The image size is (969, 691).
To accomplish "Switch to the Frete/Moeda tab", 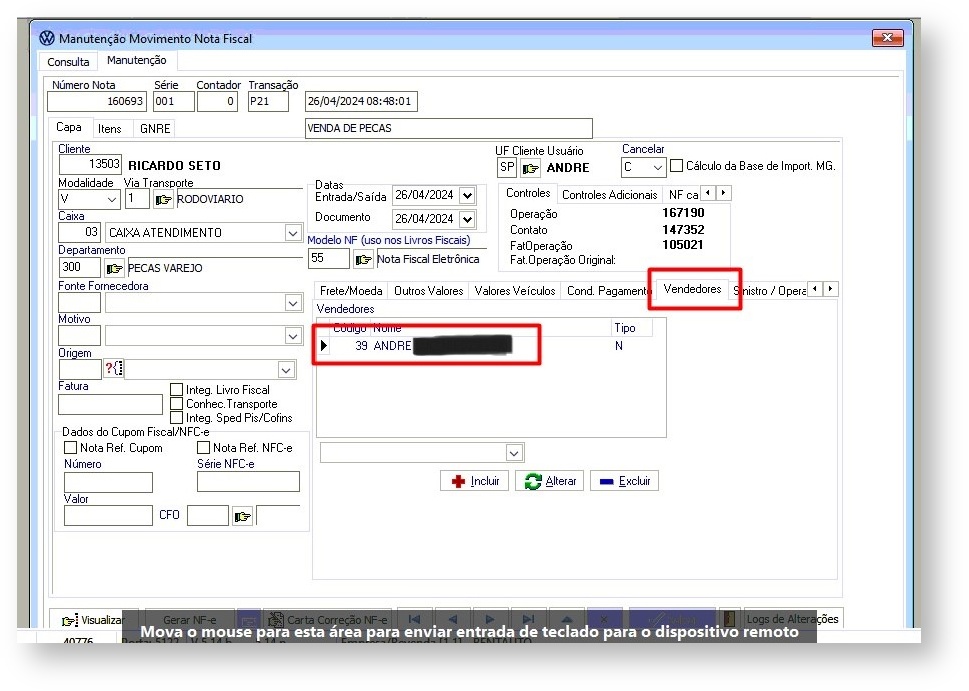I will [351, 290].
